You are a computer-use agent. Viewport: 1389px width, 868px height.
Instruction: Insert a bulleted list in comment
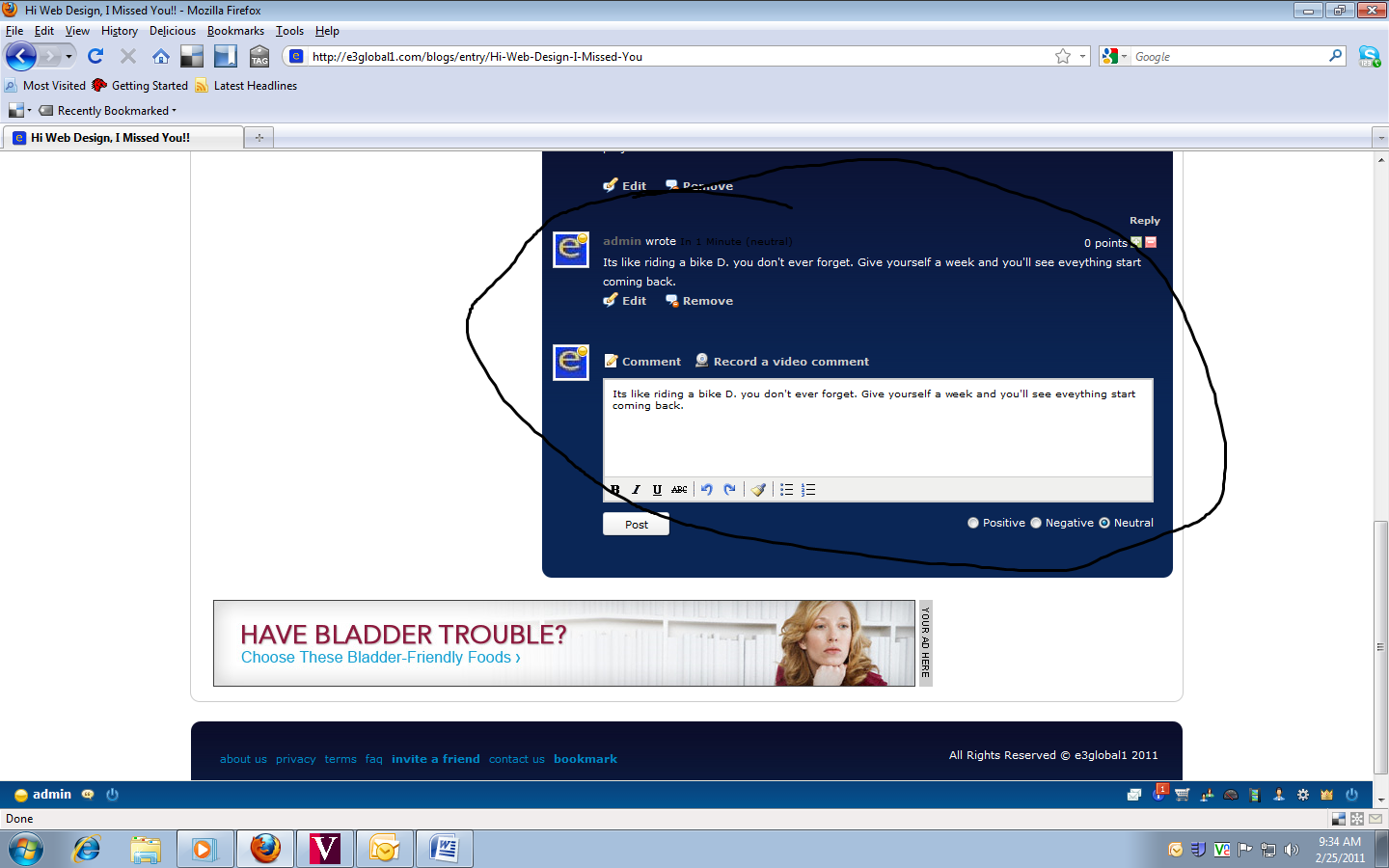pos(787,490)
